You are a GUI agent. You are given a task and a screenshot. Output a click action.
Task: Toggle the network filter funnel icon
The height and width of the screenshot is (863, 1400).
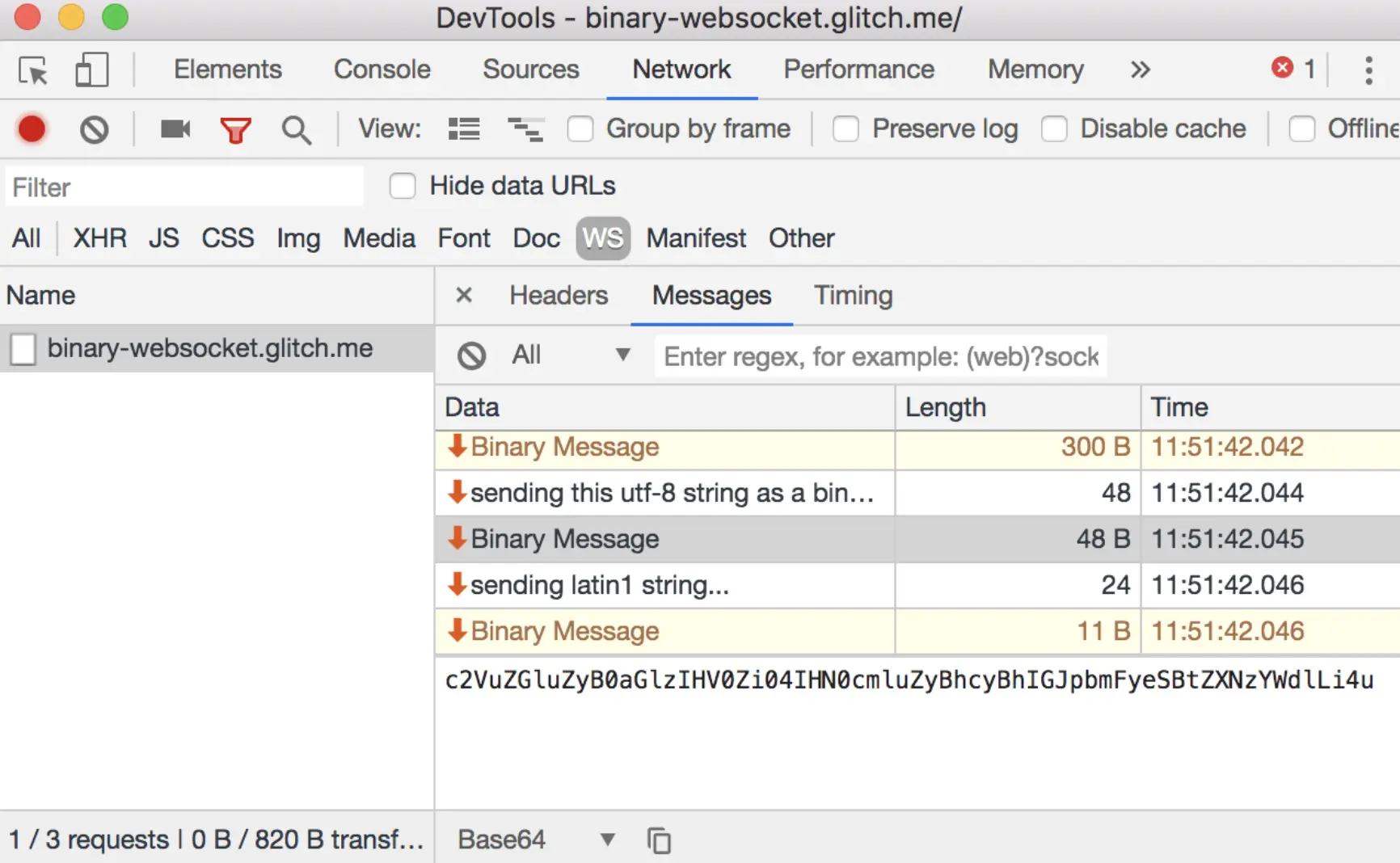[235, 129]
